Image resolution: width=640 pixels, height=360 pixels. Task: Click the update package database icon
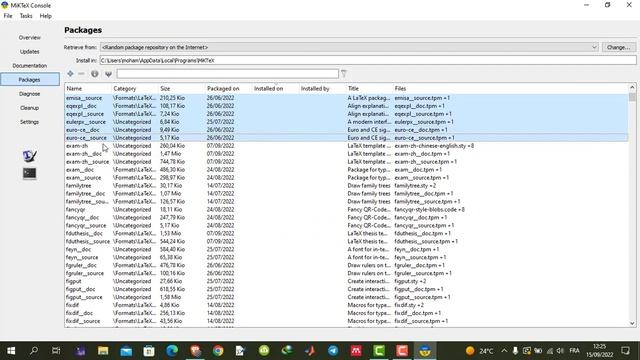tap(108, 74)
